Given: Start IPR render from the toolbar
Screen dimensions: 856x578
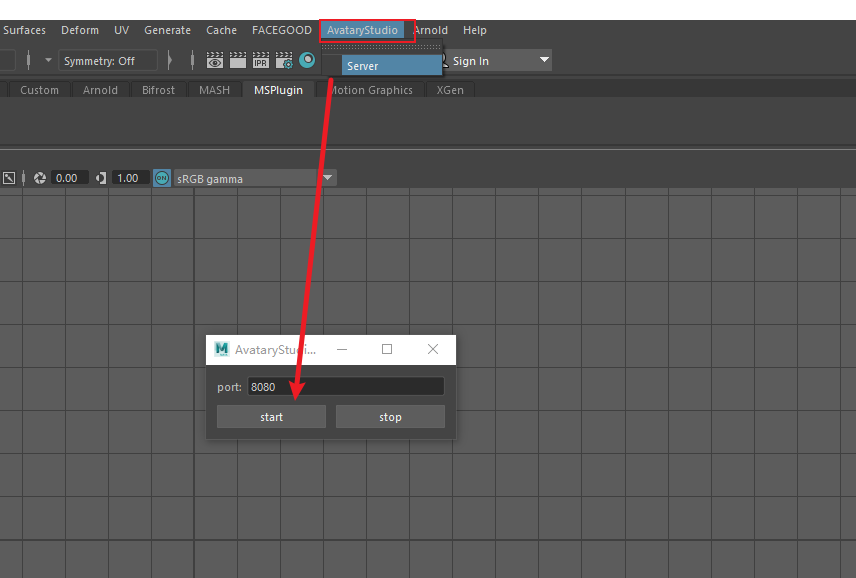Looking at the screenshot, I should 260,61.
